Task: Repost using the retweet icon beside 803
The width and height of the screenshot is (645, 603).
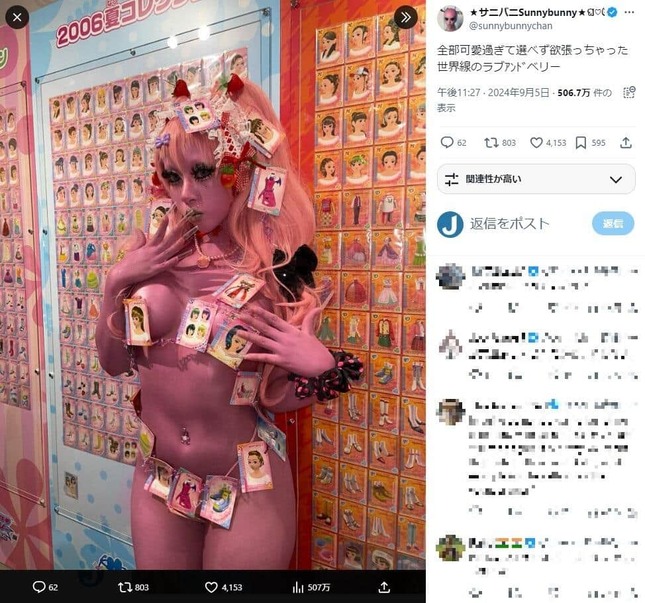Action: [x=490, y=142]
